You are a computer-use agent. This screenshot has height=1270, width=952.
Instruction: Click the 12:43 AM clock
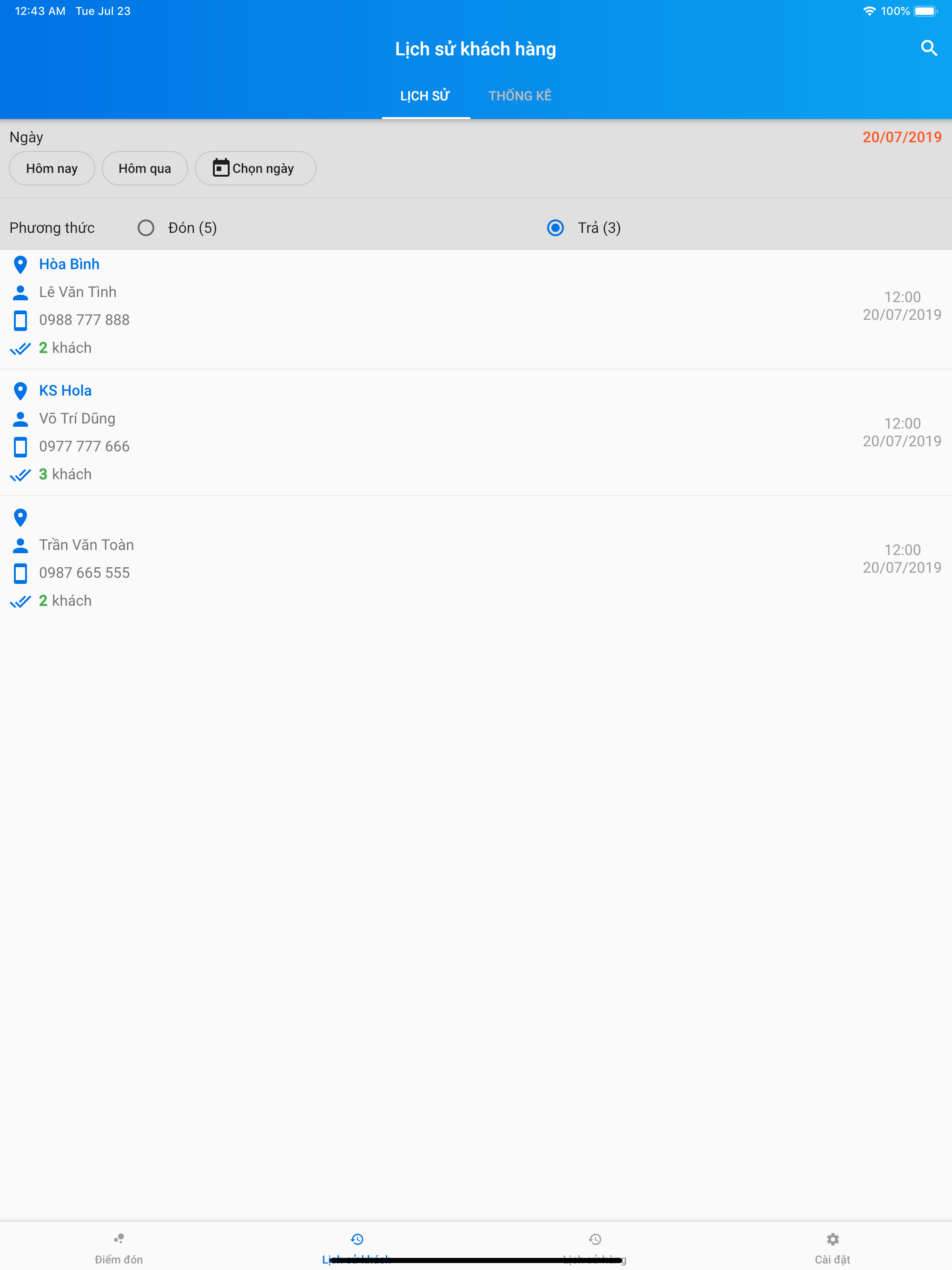(x=40, y=11)
